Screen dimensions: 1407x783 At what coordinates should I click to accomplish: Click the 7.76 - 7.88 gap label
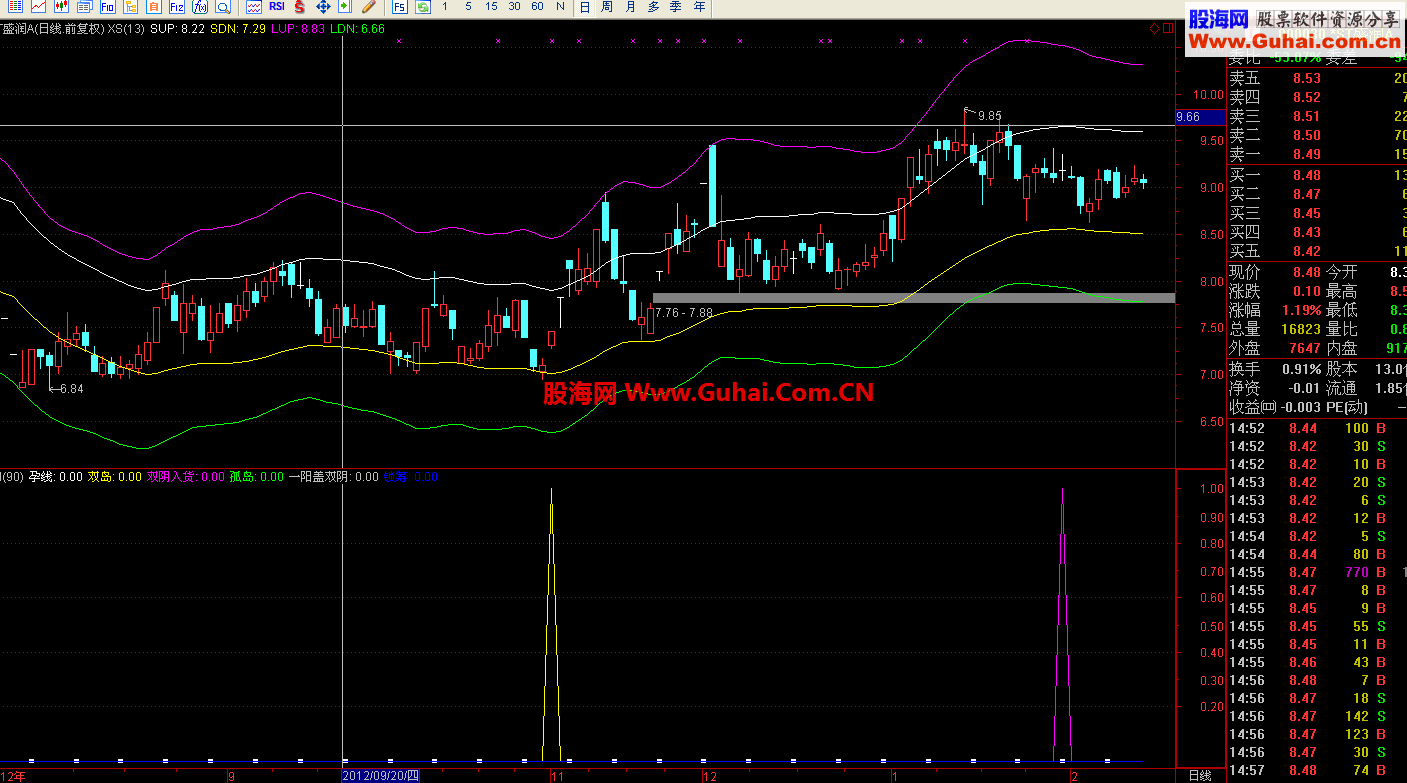[684, 313]
